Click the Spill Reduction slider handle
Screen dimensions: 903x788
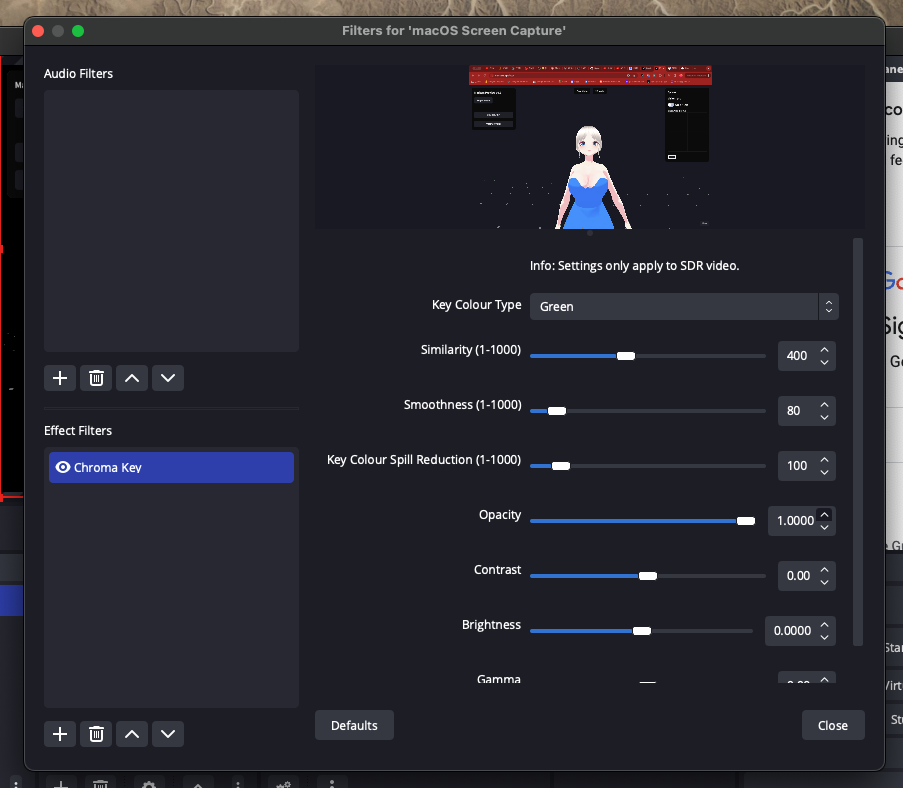click(x=561, y=466)
